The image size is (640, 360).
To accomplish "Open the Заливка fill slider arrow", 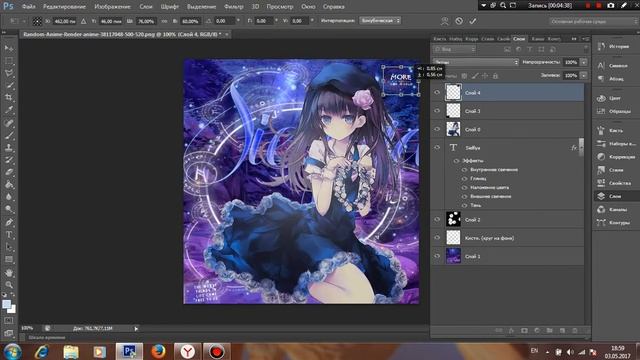I will pos(584,76).
